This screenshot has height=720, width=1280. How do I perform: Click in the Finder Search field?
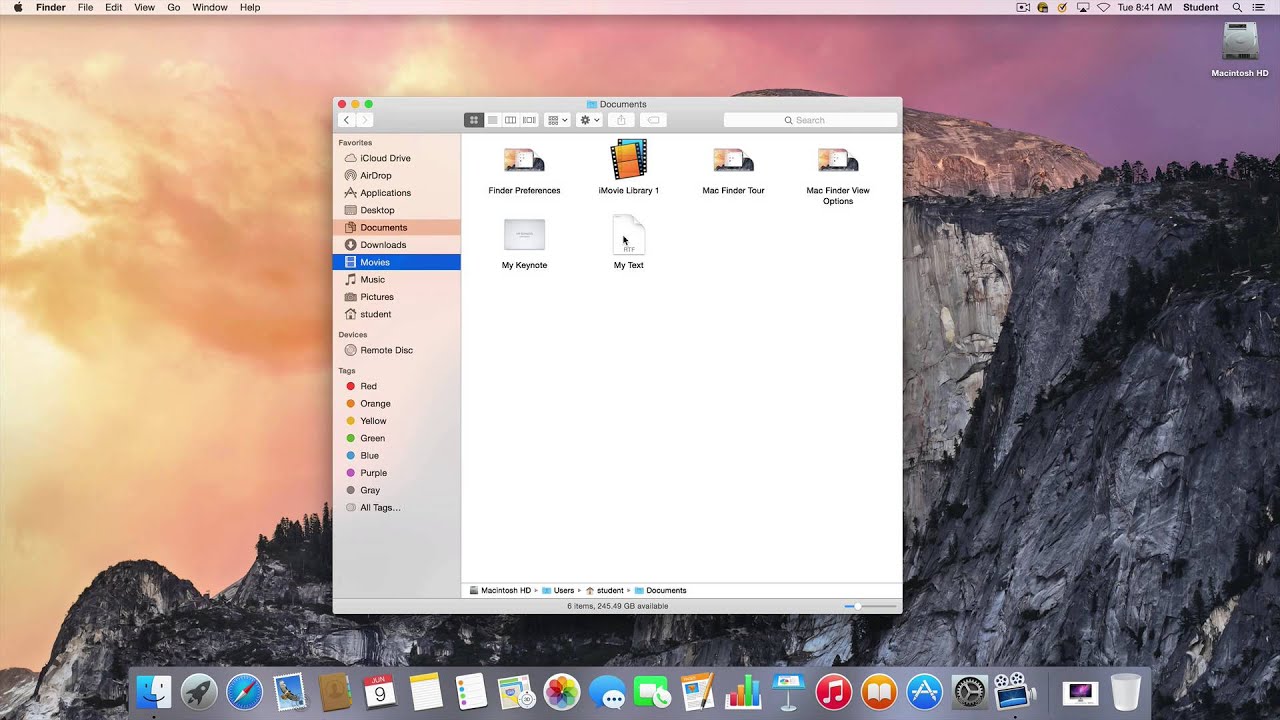coord(810,120)
